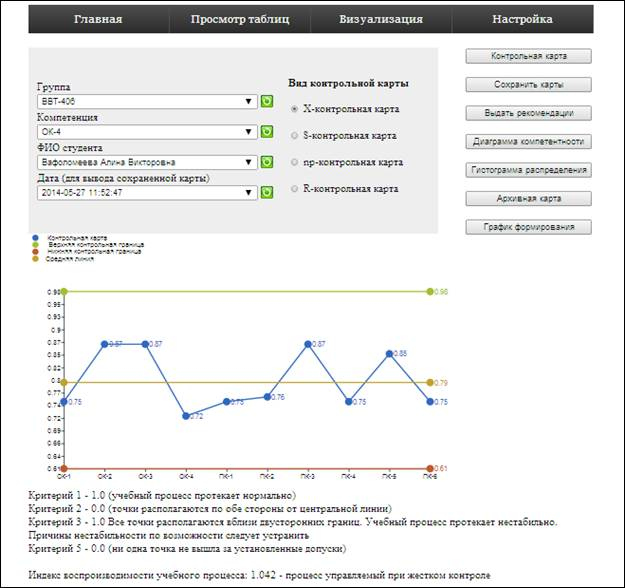The width and height of the screenshot is (625, 588).
Task: Click the Вид контрольной карты heading
Action: [348, 83]
